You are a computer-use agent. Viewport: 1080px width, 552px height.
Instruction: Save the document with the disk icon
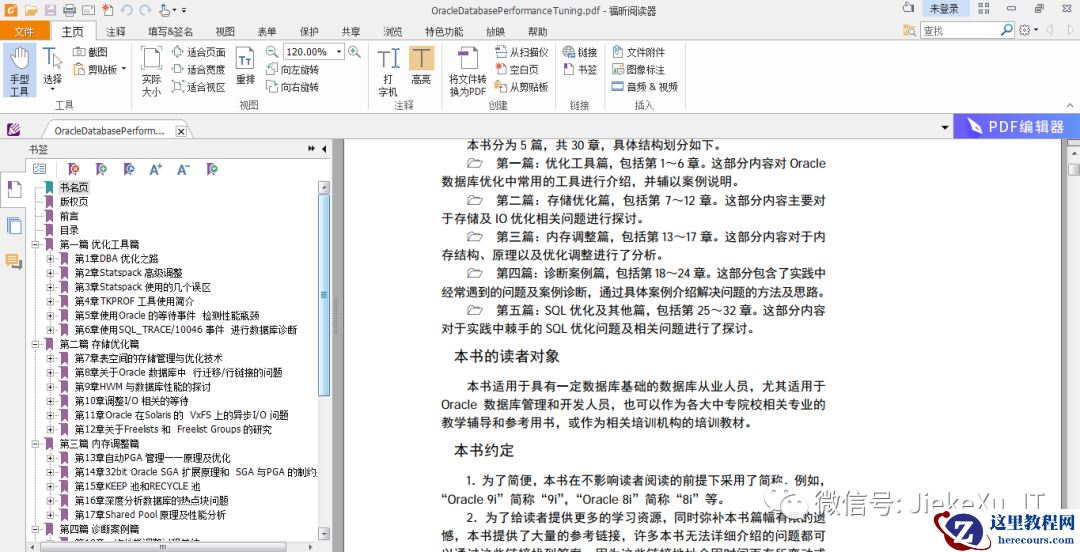[50, 10]
